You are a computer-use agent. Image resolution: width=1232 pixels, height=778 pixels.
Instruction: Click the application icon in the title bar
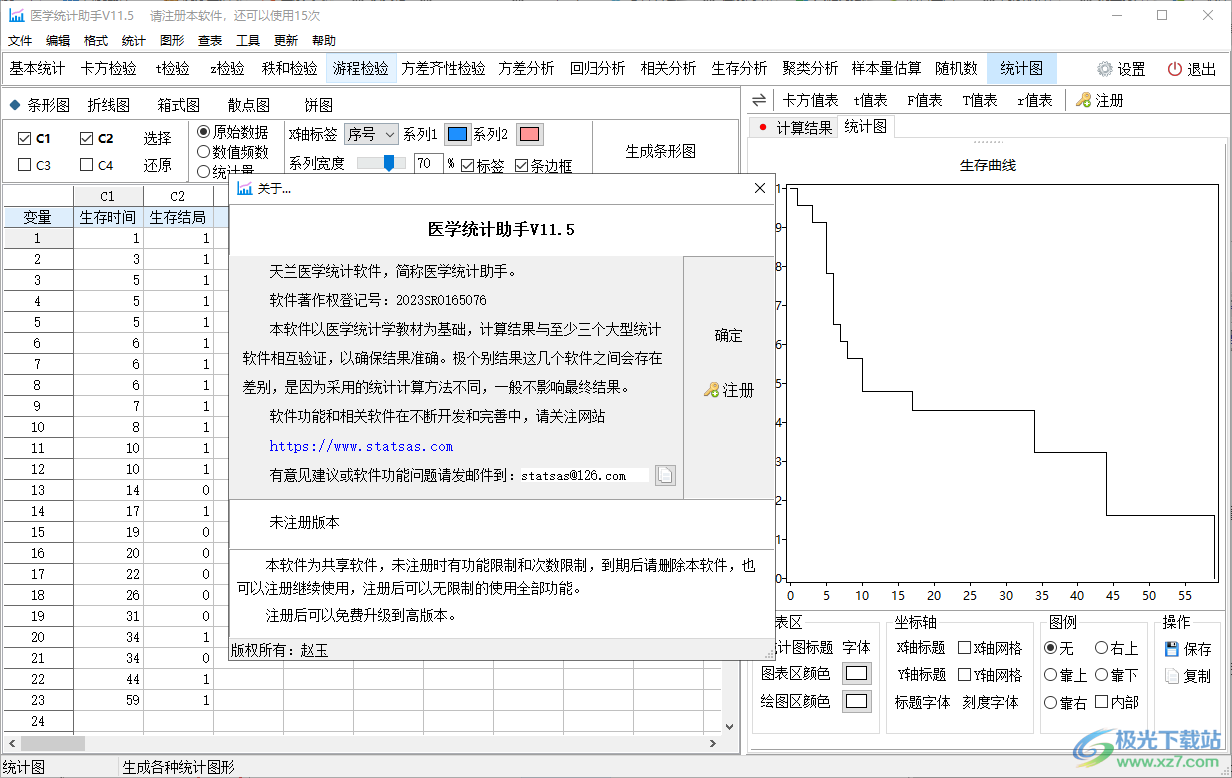click(14, 16)
